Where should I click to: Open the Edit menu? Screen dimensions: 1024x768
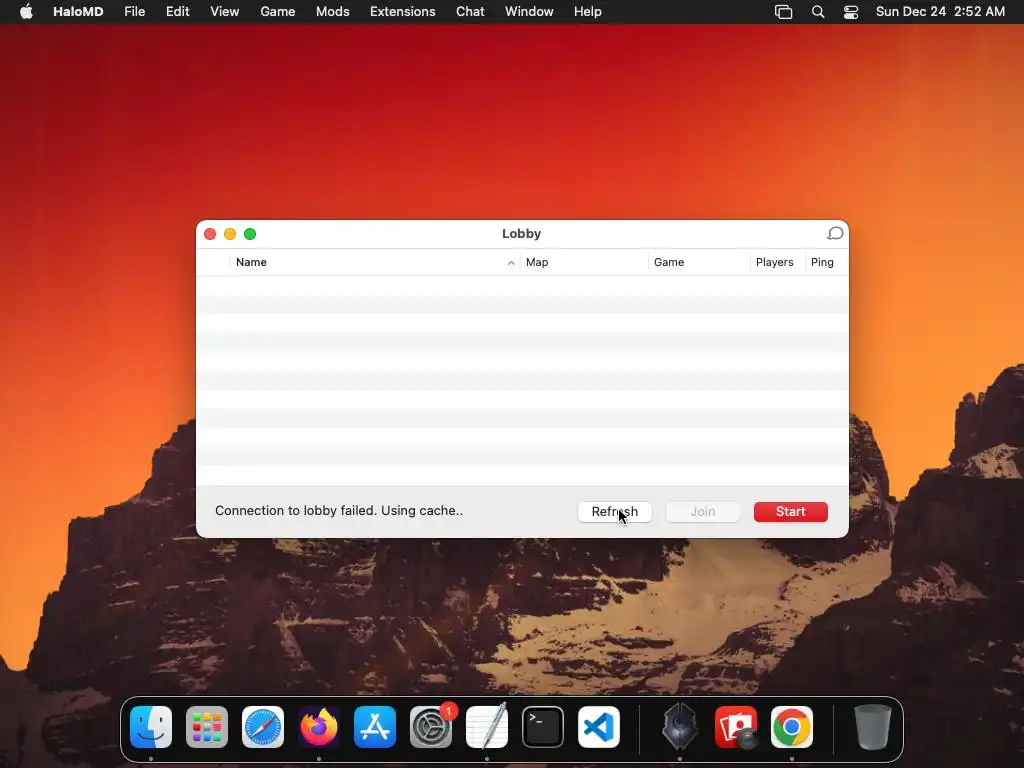pos(178,12)
